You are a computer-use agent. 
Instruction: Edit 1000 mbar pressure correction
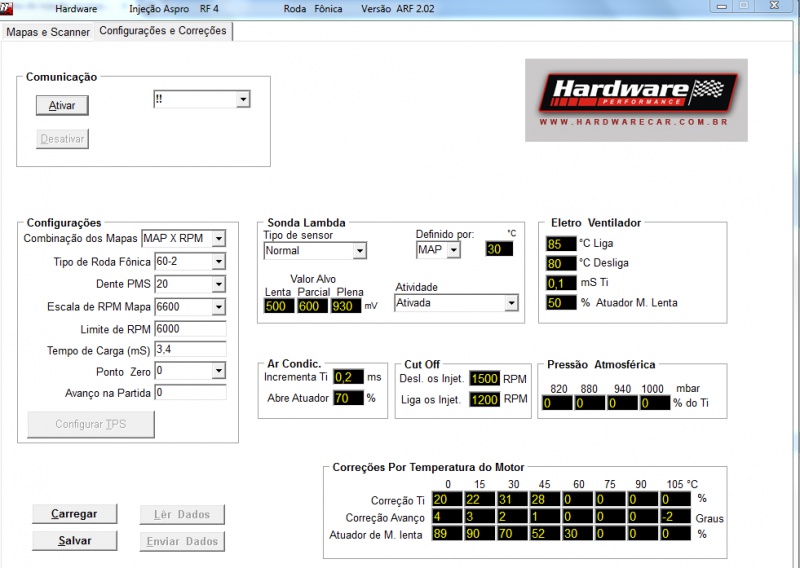click(x=656, y=403)
